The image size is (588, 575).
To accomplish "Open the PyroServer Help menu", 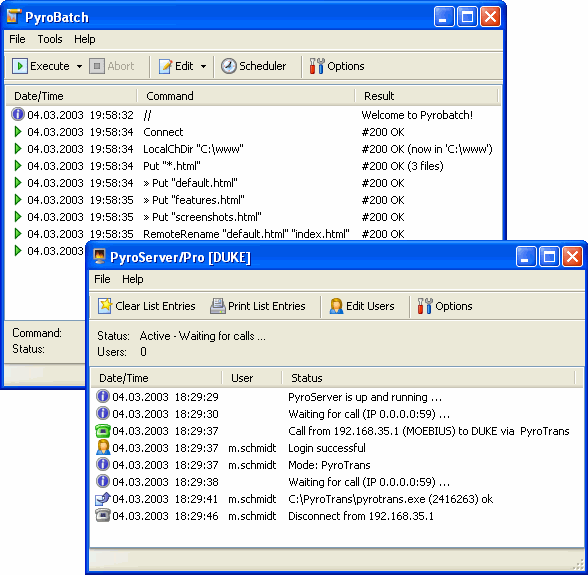I will 132,279.
